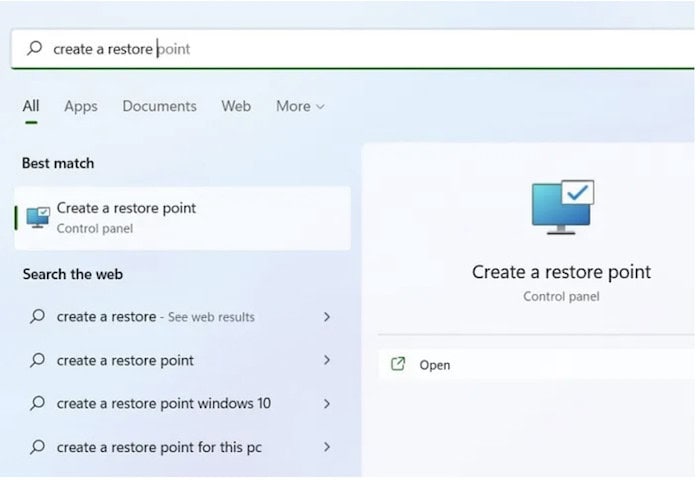Select 'create a restore point for this pc' suggestion
The width and height of the screenshot is (700, 481).
tap(183, 447)
